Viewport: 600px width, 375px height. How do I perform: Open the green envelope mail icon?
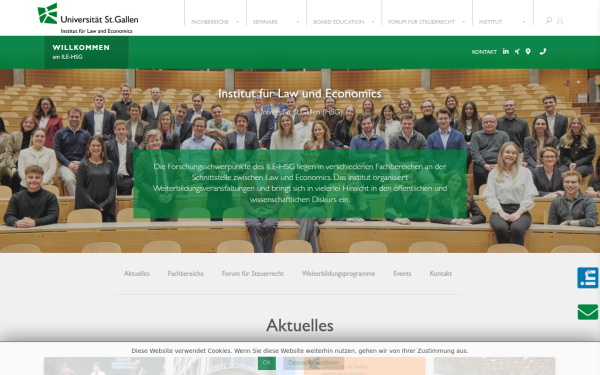click(x=588, y=312)
